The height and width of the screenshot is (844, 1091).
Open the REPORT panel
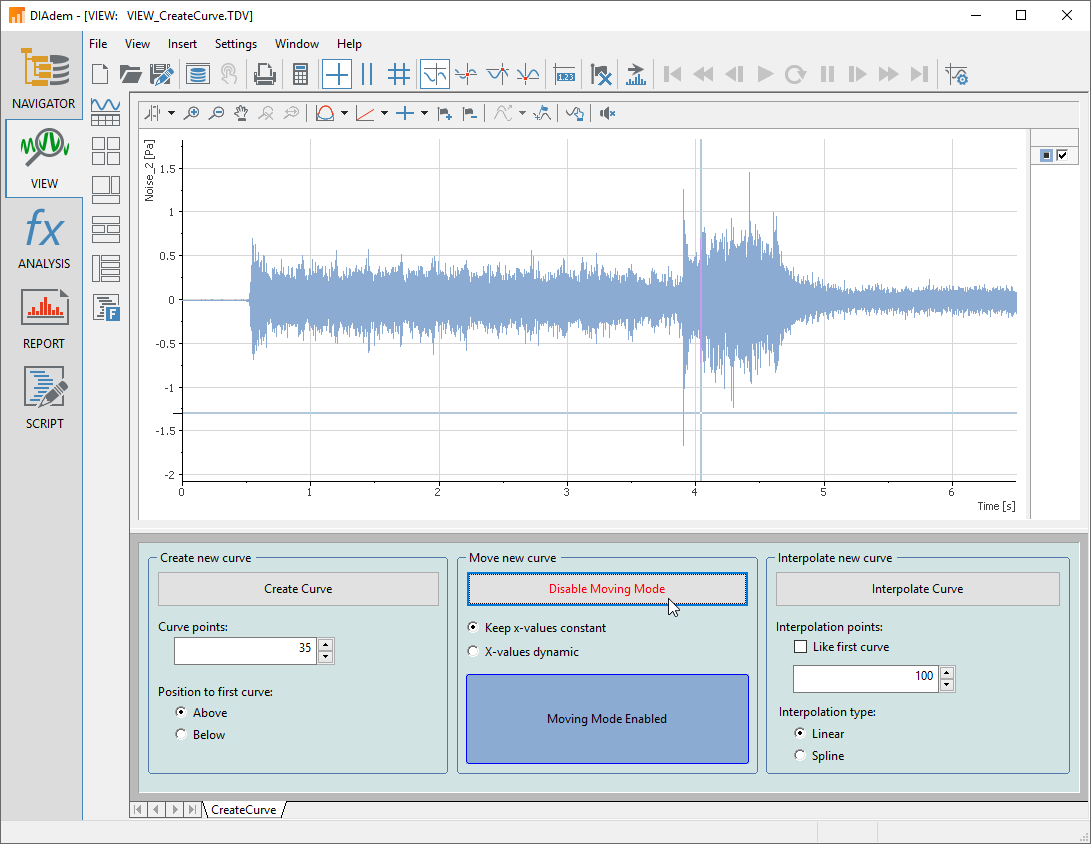pyautogui.click(x=43, y=318)
